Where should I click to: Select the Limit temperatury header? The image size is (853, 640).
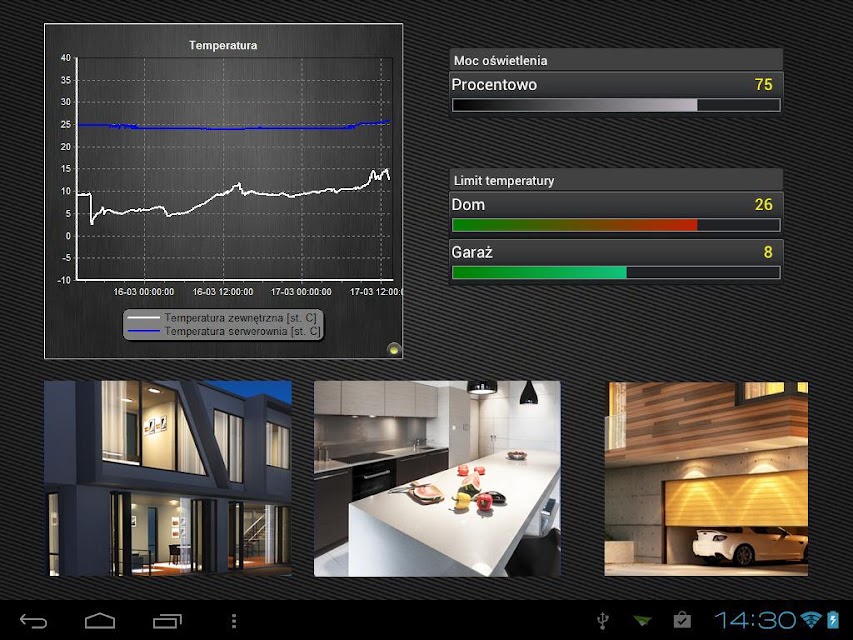[616, 180]
